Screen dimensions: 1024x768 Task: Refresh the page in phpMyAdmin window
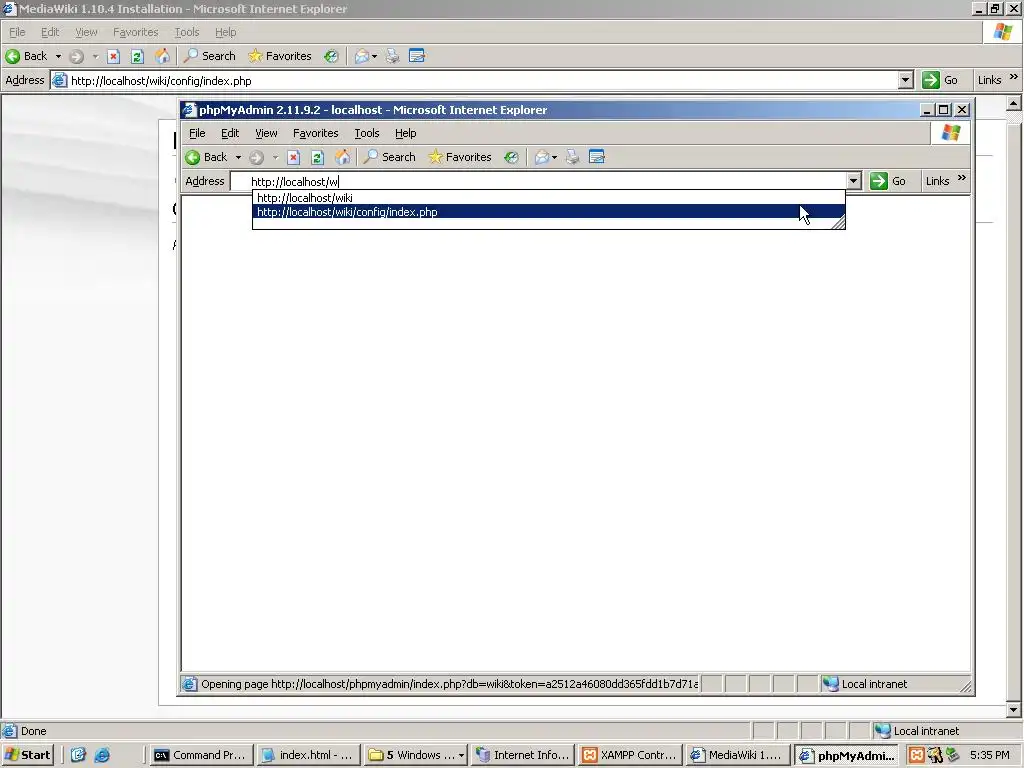[318, 157]
